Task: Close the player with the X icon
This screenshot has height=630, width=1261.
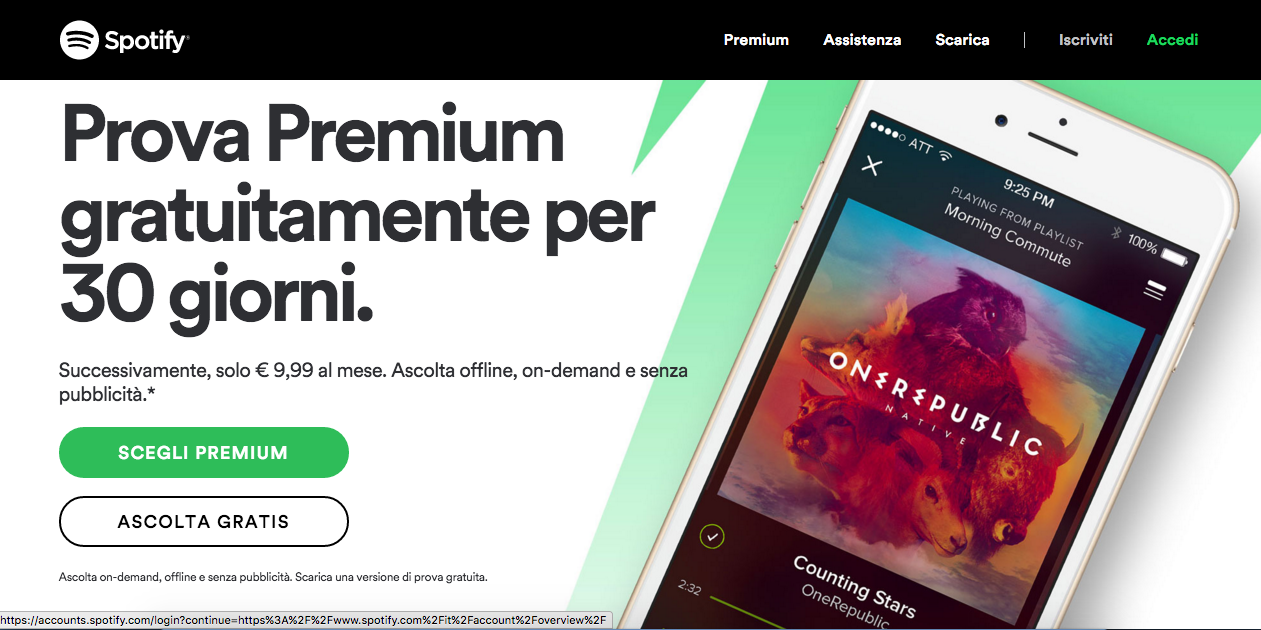Action: coord(872,165)
